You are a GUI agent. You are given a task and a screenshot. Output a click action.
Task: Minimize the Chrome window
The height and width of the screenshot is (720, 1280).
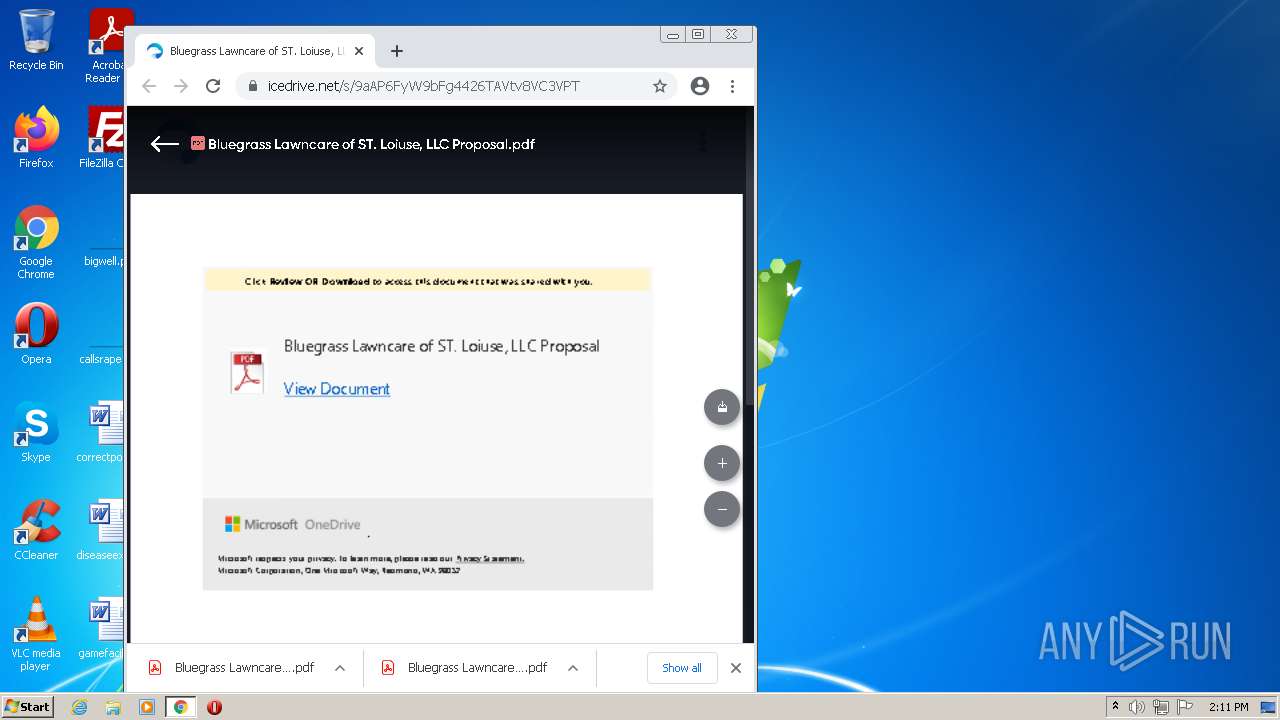coord(673,34)
